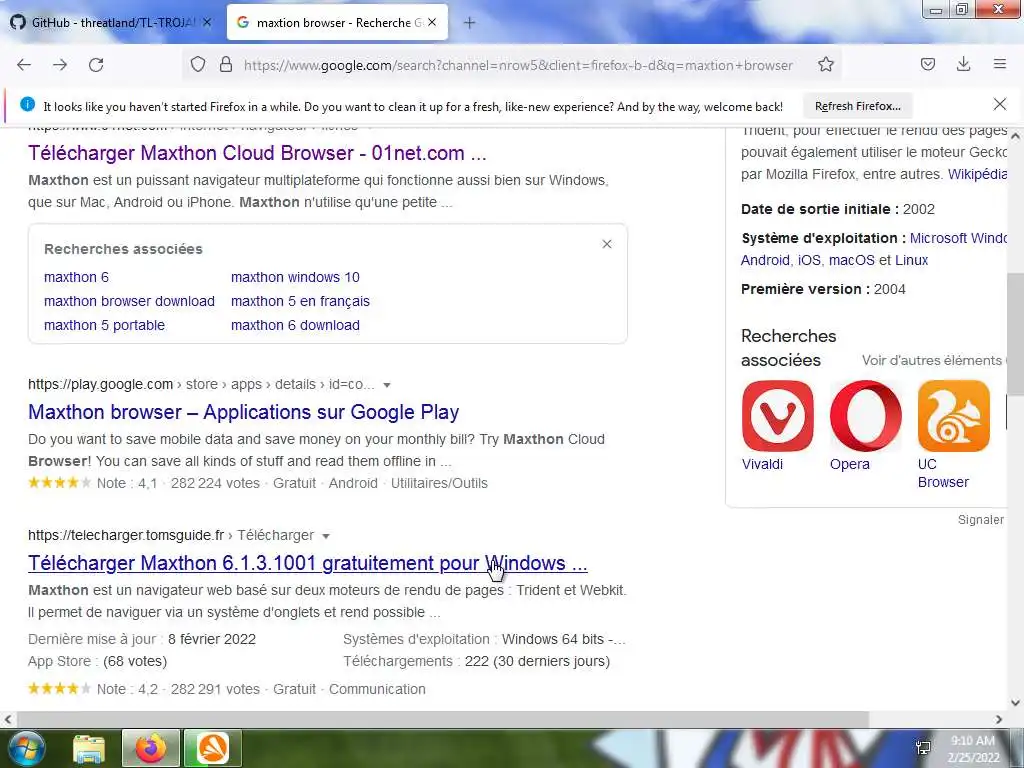1024x768 pixels.
Task: Click the UC Browser thumbnail
Action: [953, 416]
